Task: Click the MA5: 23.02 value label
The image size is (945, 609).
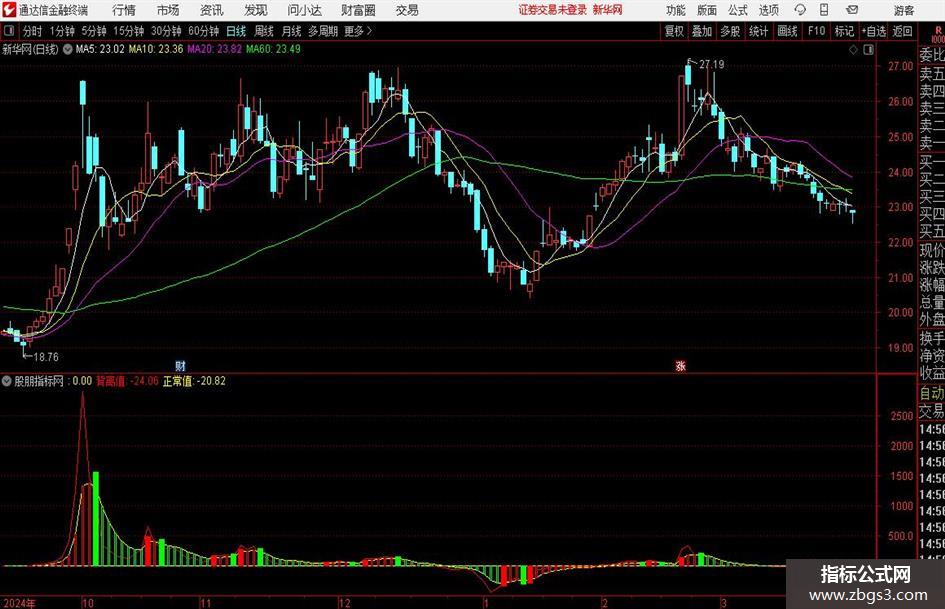Action: [100, 49]
